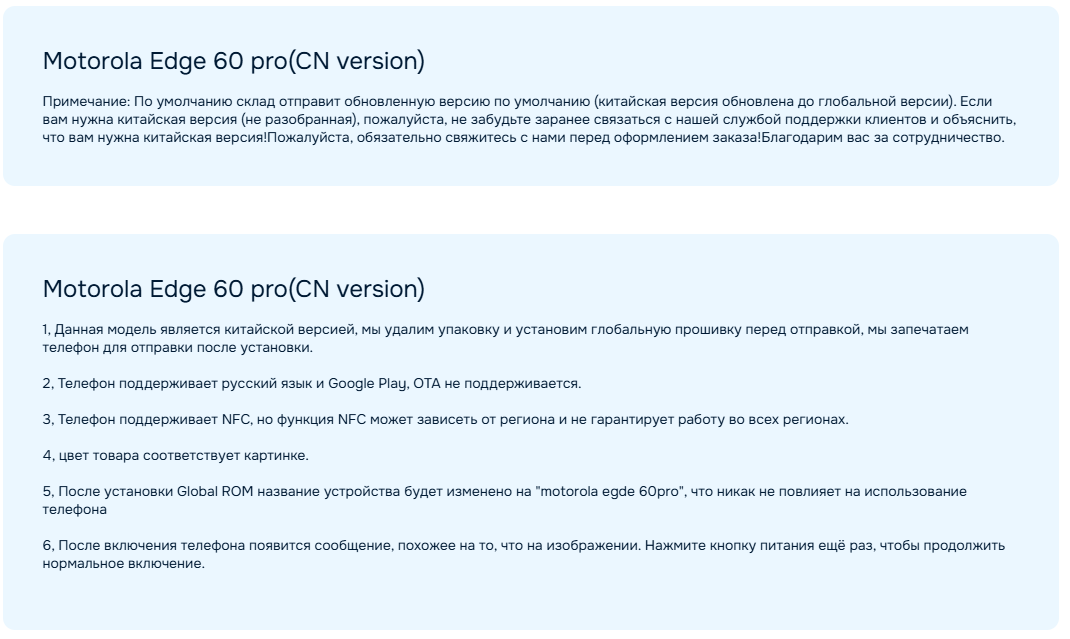Screen dimensions: 1070x639
Task: Click 'телефон для отправки после установки' line
Action: (177, 347)
